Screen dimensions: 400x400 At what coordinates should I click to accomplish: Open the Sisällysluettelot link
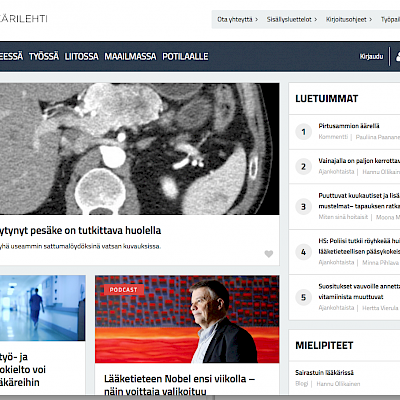pyautogui.click(x=292, y=19)
